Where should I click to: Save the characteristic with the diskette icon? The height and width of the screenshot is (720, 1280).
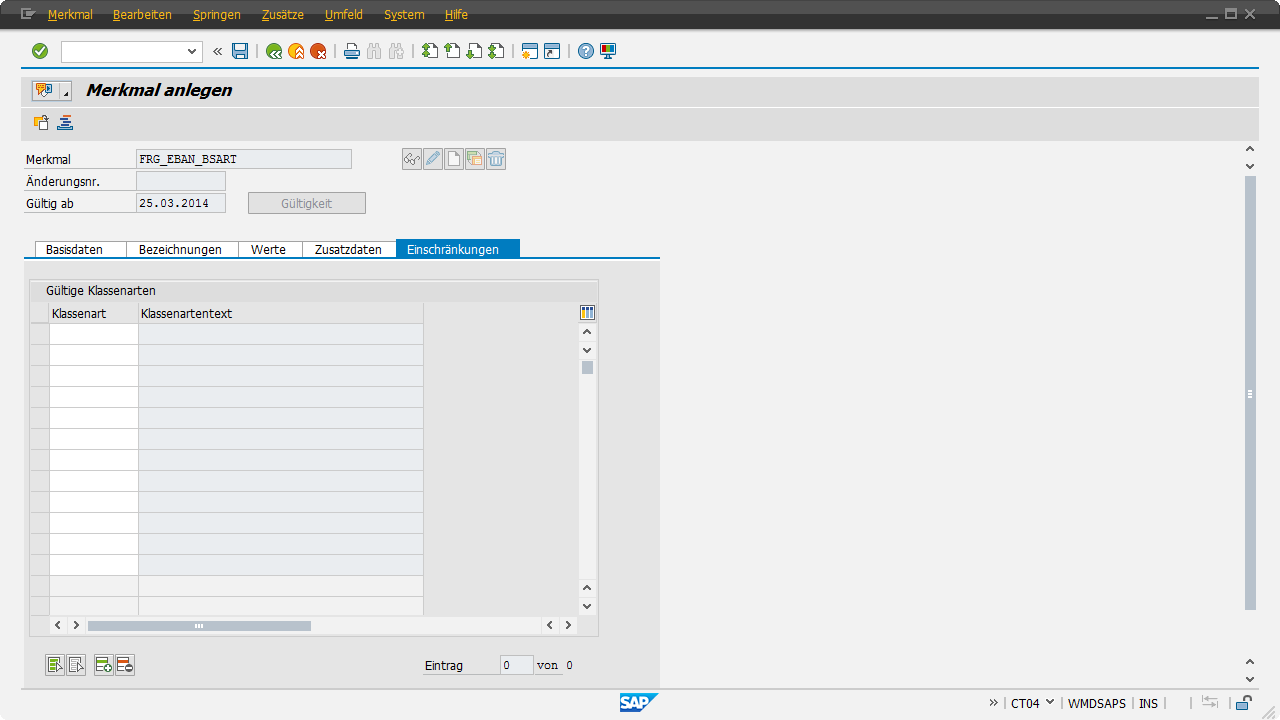(x=240, y=51)
